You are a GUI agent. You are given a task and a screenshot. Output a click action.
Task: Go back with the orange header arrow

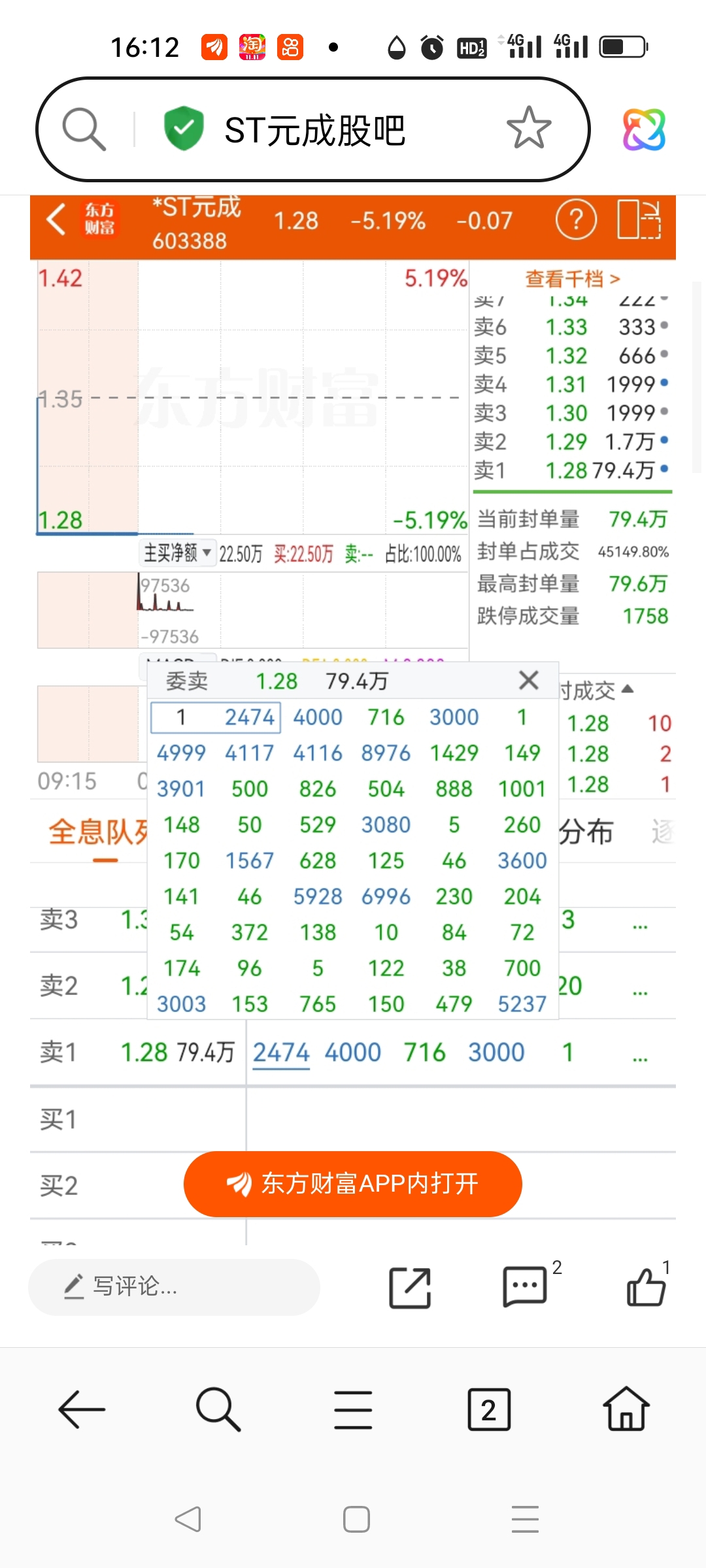[x=56, y=219]
